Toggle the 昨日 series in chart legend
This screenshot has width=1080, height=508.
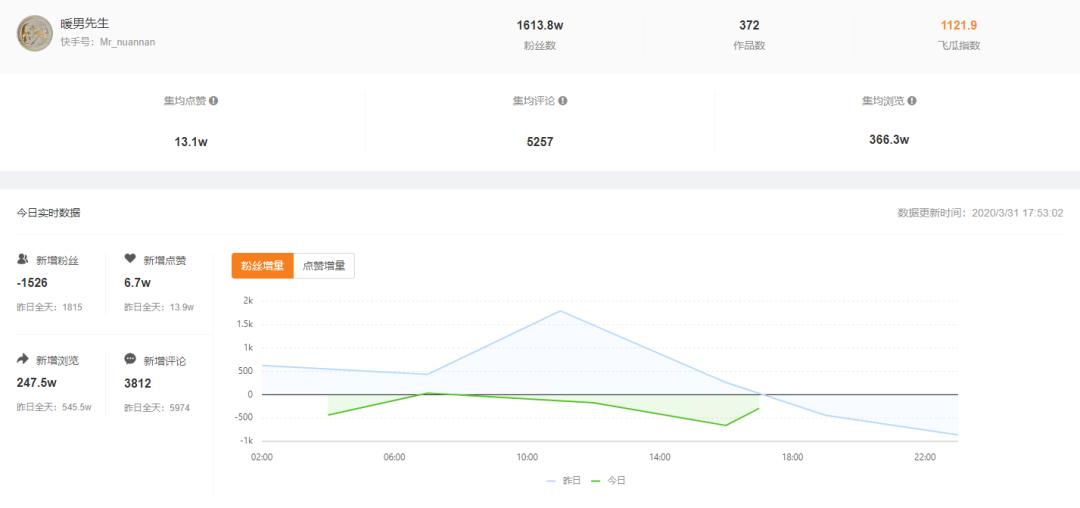coord(564,481)
